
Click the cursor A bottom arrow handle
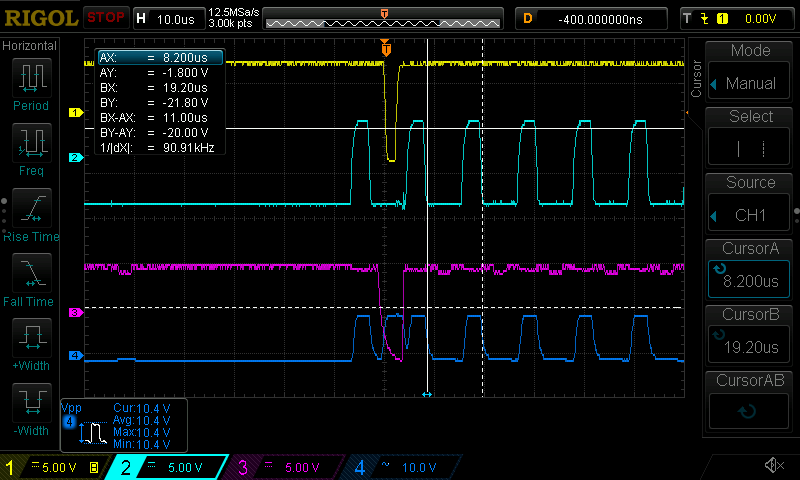coord(427,394)
